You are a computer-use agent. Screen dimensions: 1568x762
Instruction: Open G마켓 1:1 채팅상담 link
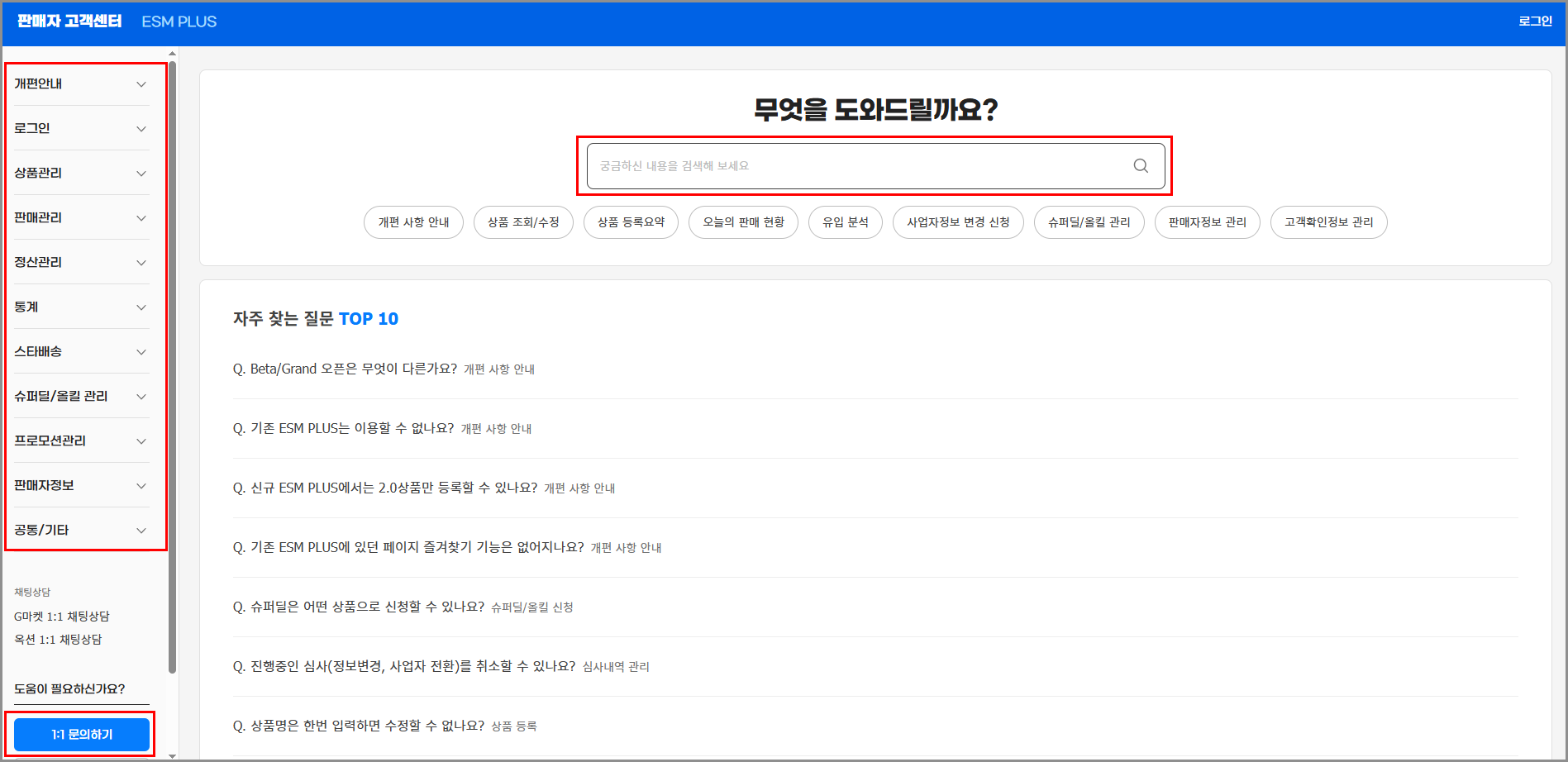62,617
